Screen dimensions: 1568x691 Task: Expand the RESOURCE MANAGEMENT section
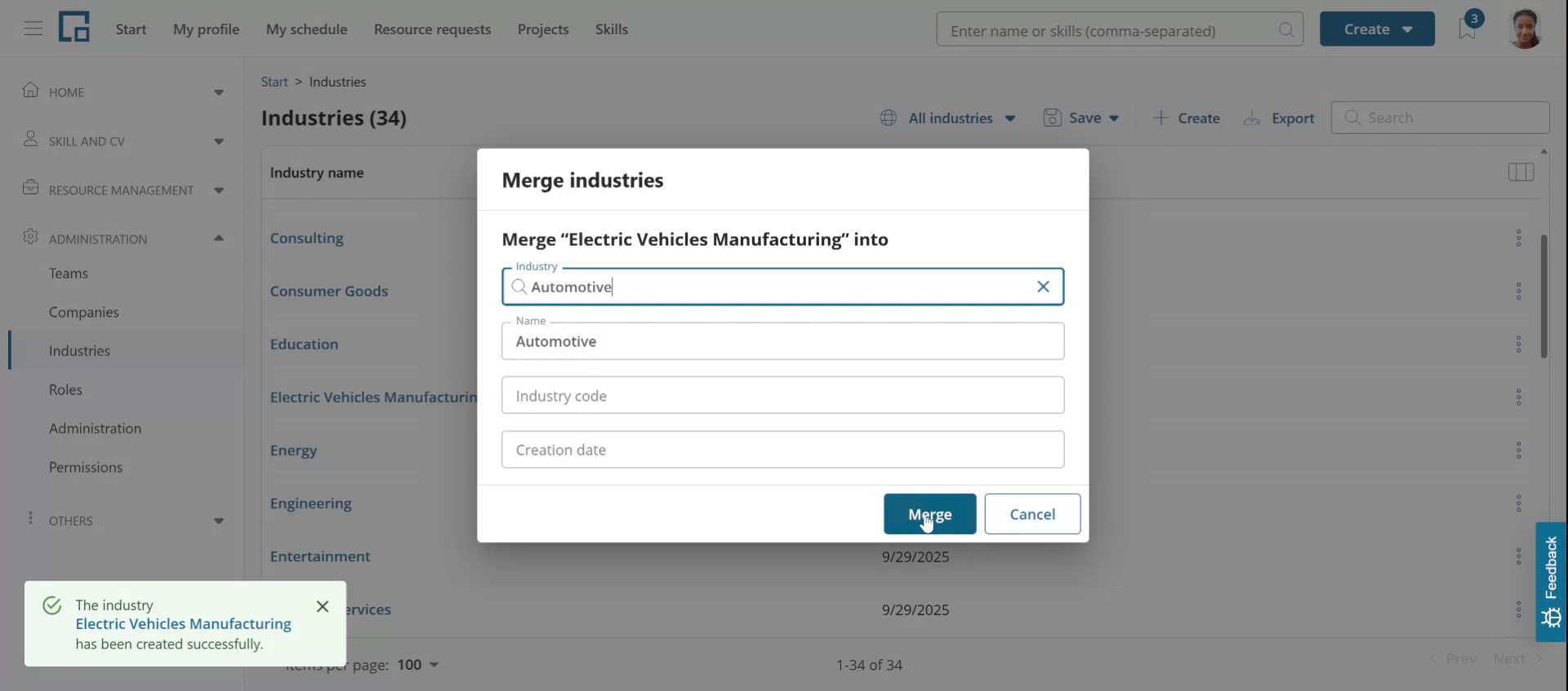click(x=218, y=190)
